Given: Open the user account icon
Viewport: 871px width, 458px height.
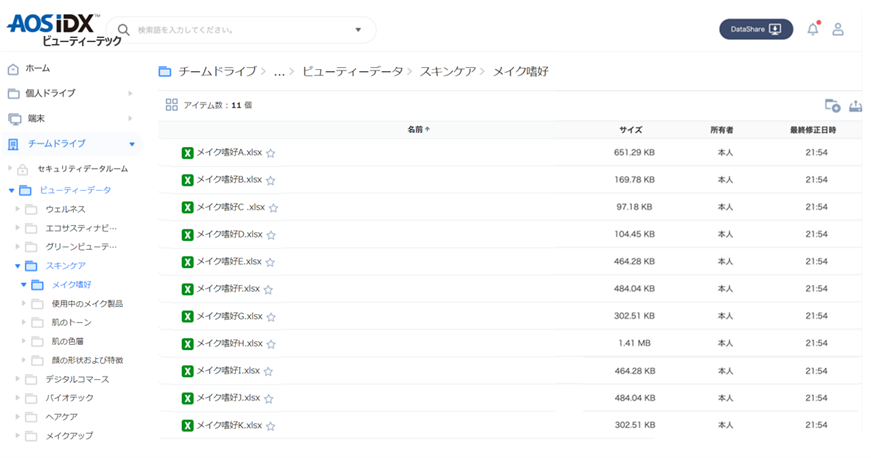Looking at the screenshot, I should [x=838, y=29].
